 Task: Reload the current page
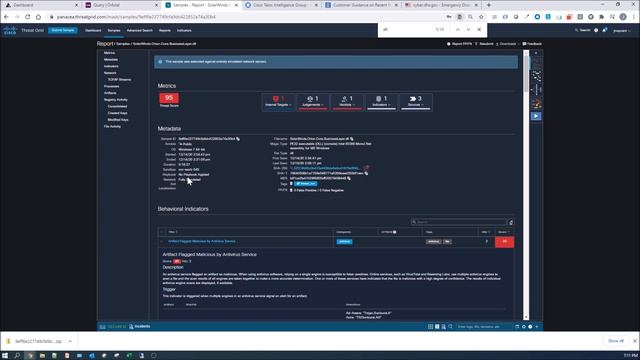coord(27,17)
